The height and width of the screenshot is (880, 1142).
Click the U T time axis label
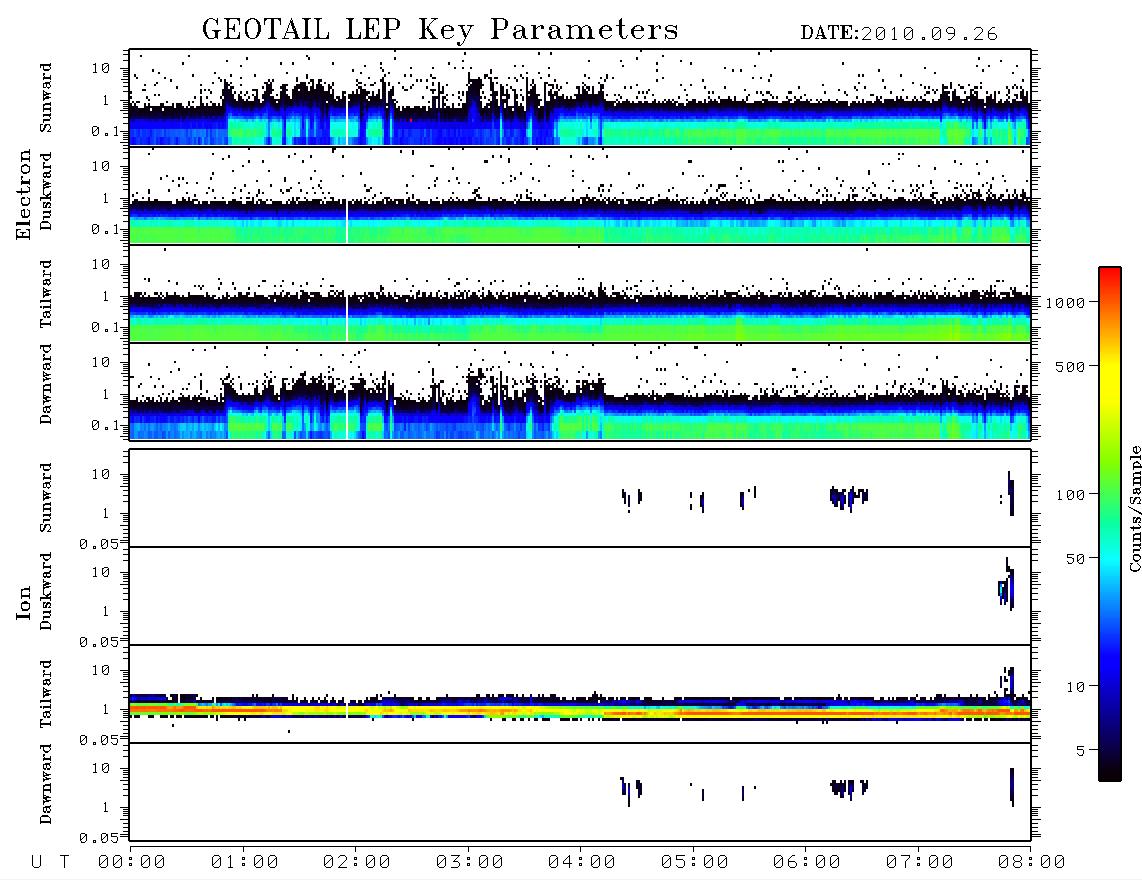coord(50,863)
